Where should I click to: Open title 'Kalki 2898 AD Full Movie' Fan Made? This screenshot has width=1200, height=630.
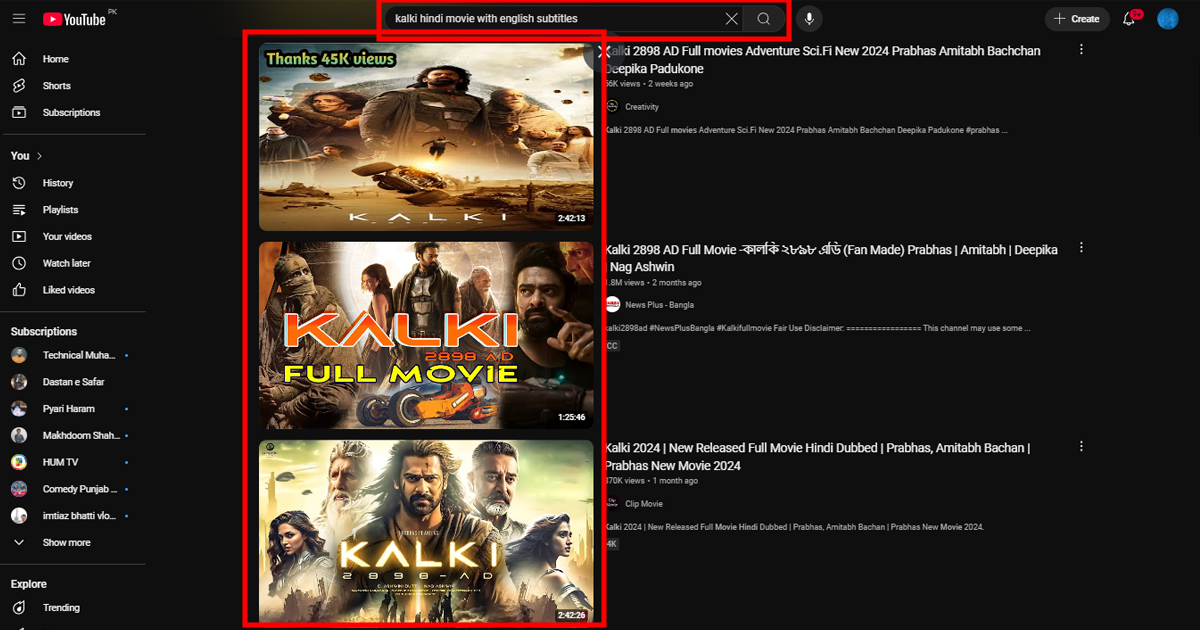pos(830,258)
